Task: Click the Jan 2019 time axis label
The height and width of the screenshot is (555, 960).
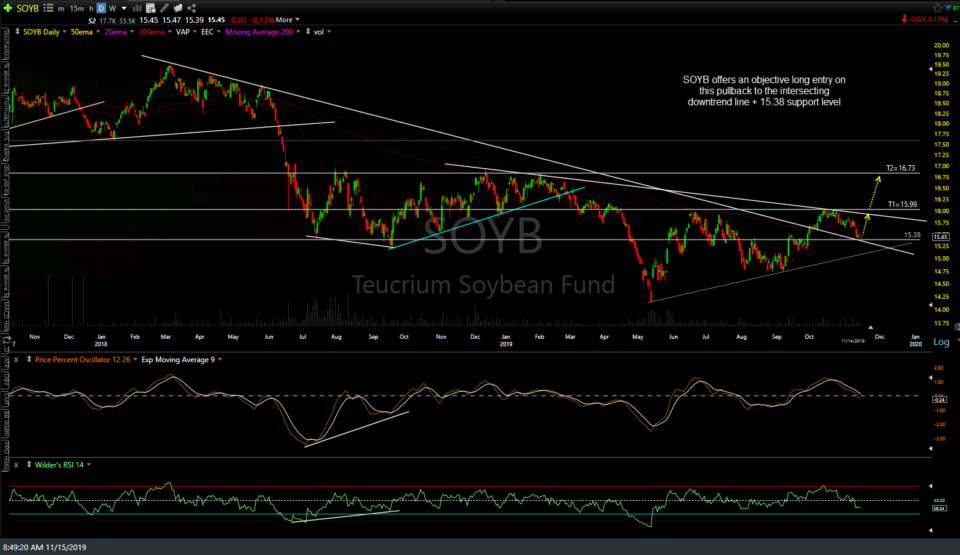Action: [506, 340]
